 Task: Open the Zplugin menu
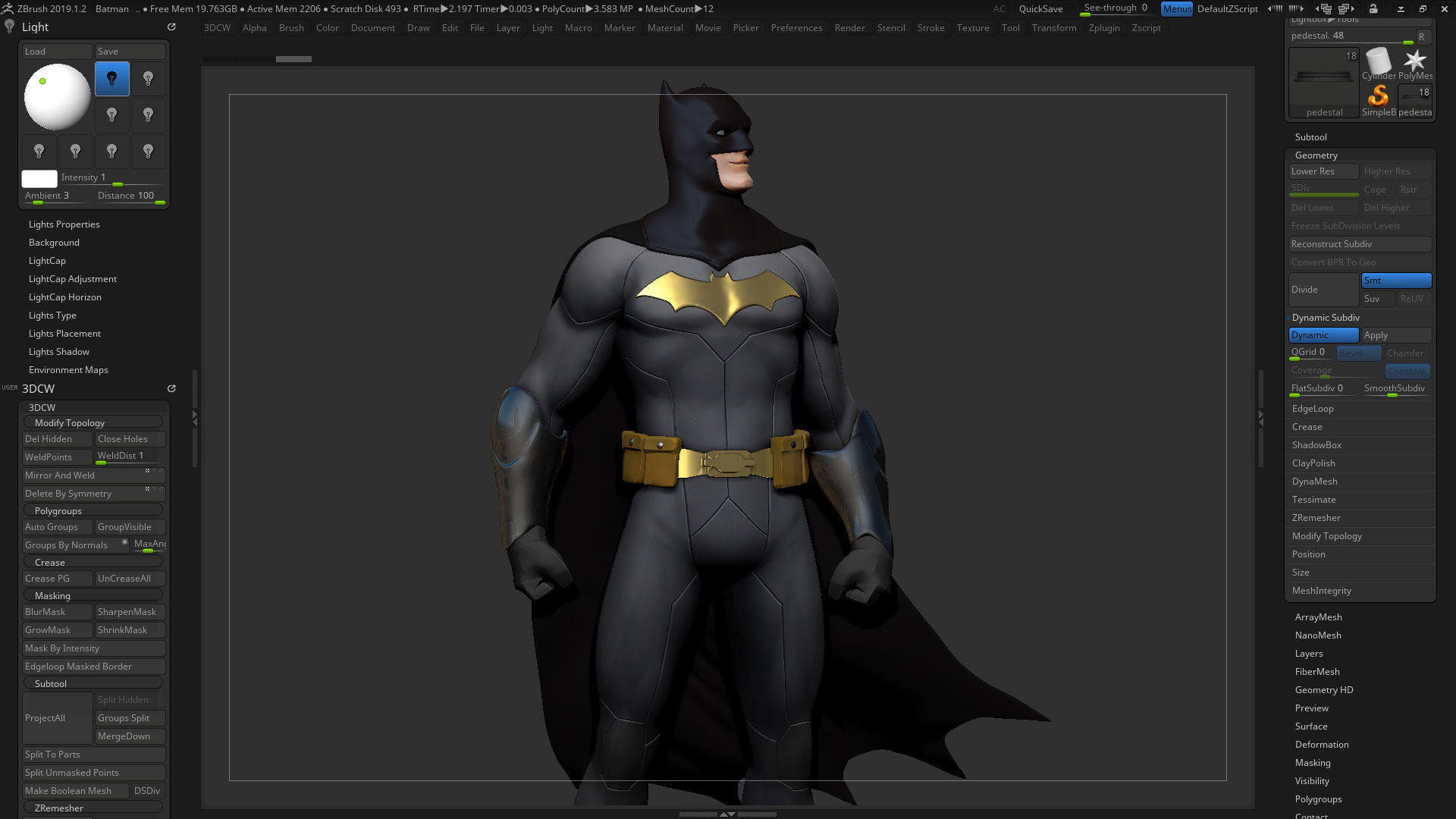point(1103,28)
